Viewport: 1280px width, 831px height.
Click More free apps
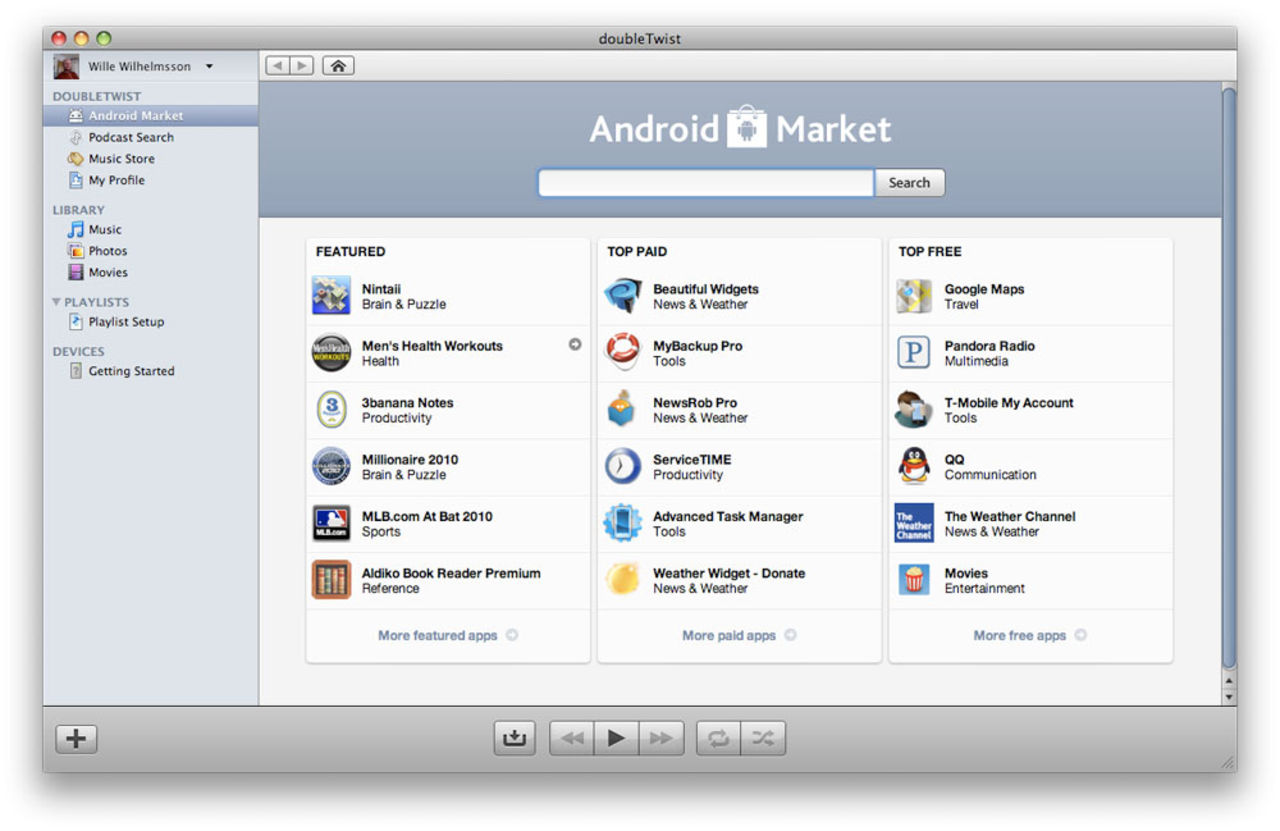(1021, 635)
